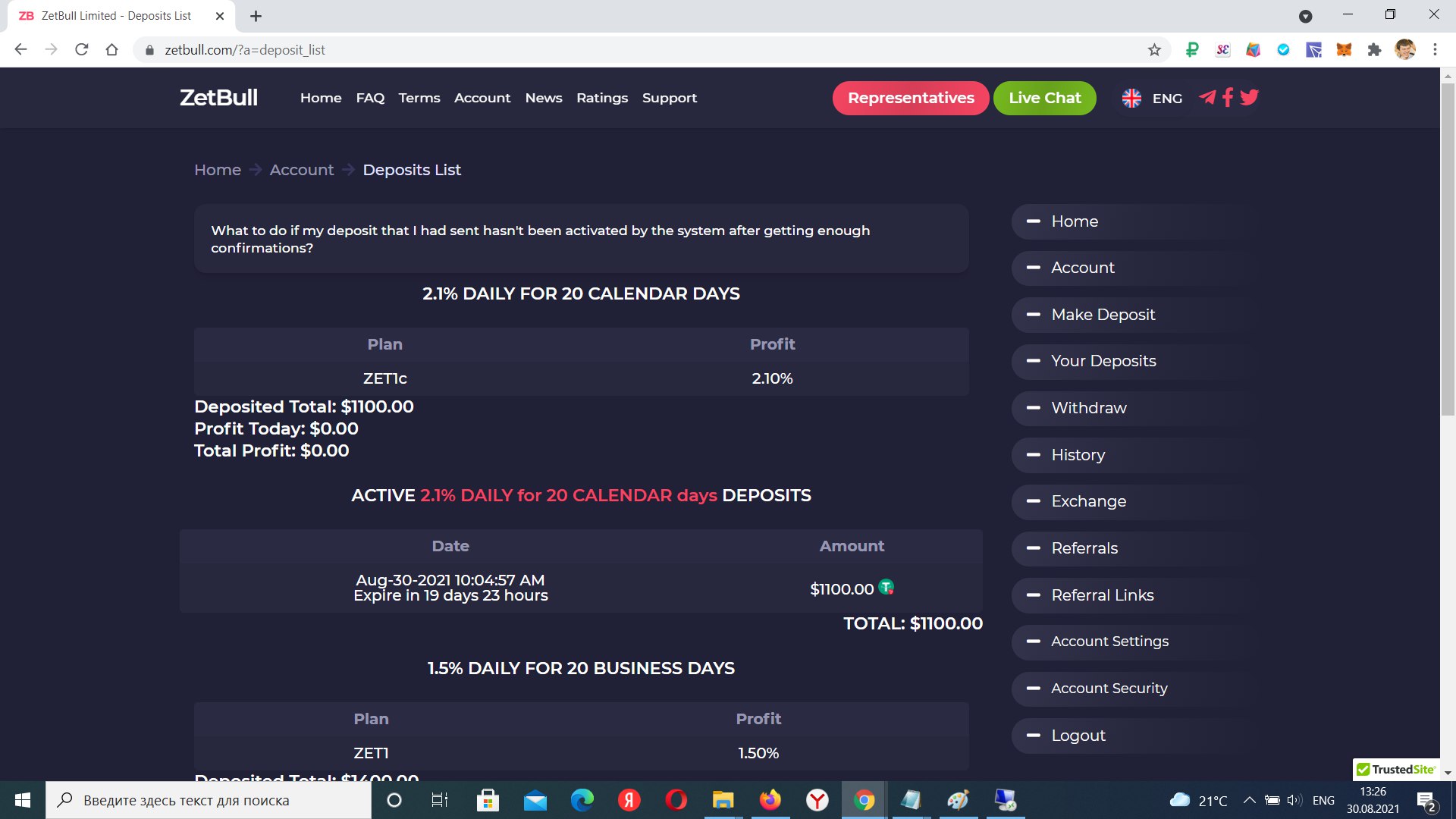Open the Opera browser in the taskbar
Screen dimensions: 1456x819
pos(676,800)
